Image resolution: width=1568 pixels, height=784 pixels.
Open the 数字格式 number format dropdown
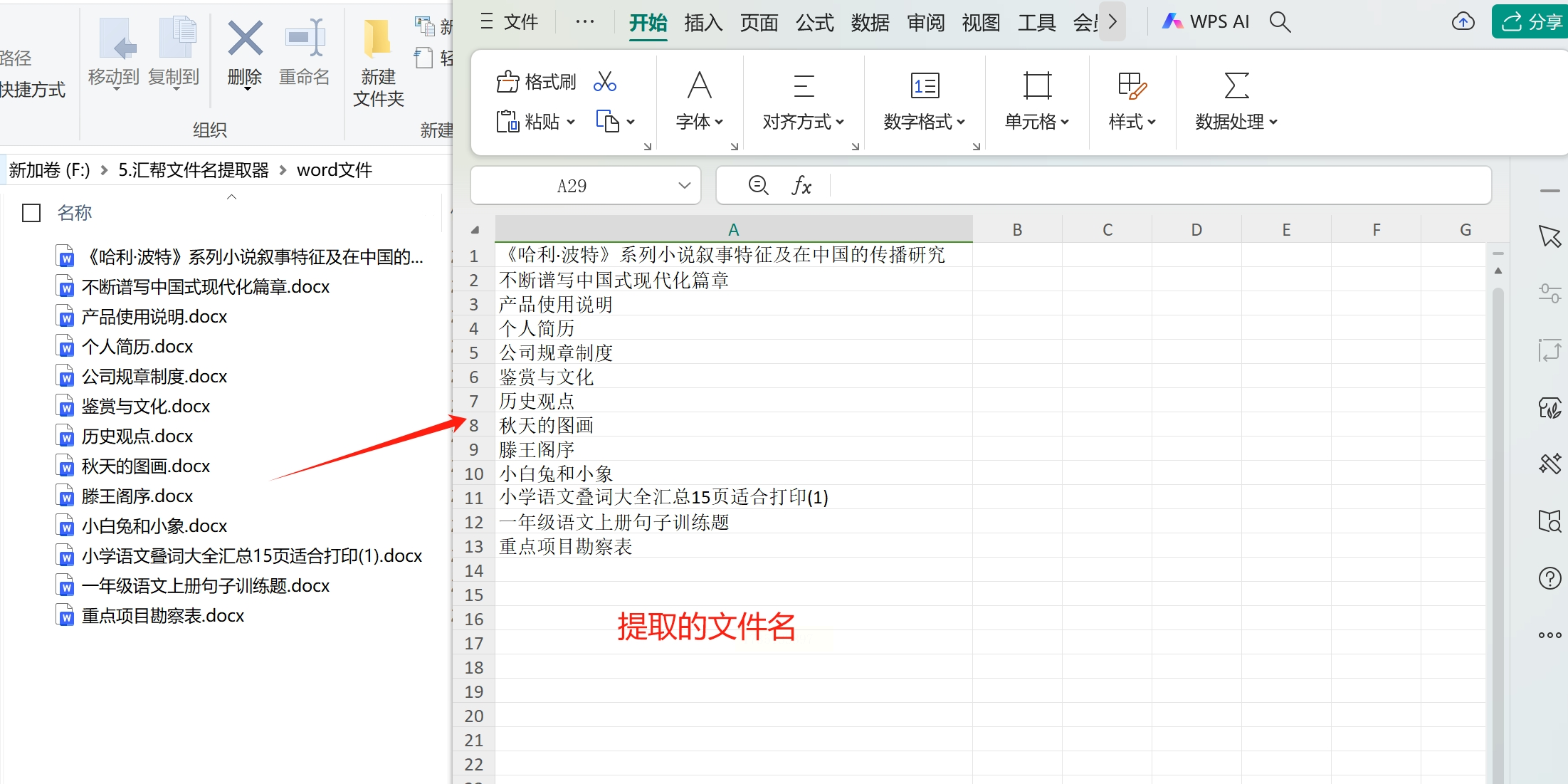click(x=924, y=122)
